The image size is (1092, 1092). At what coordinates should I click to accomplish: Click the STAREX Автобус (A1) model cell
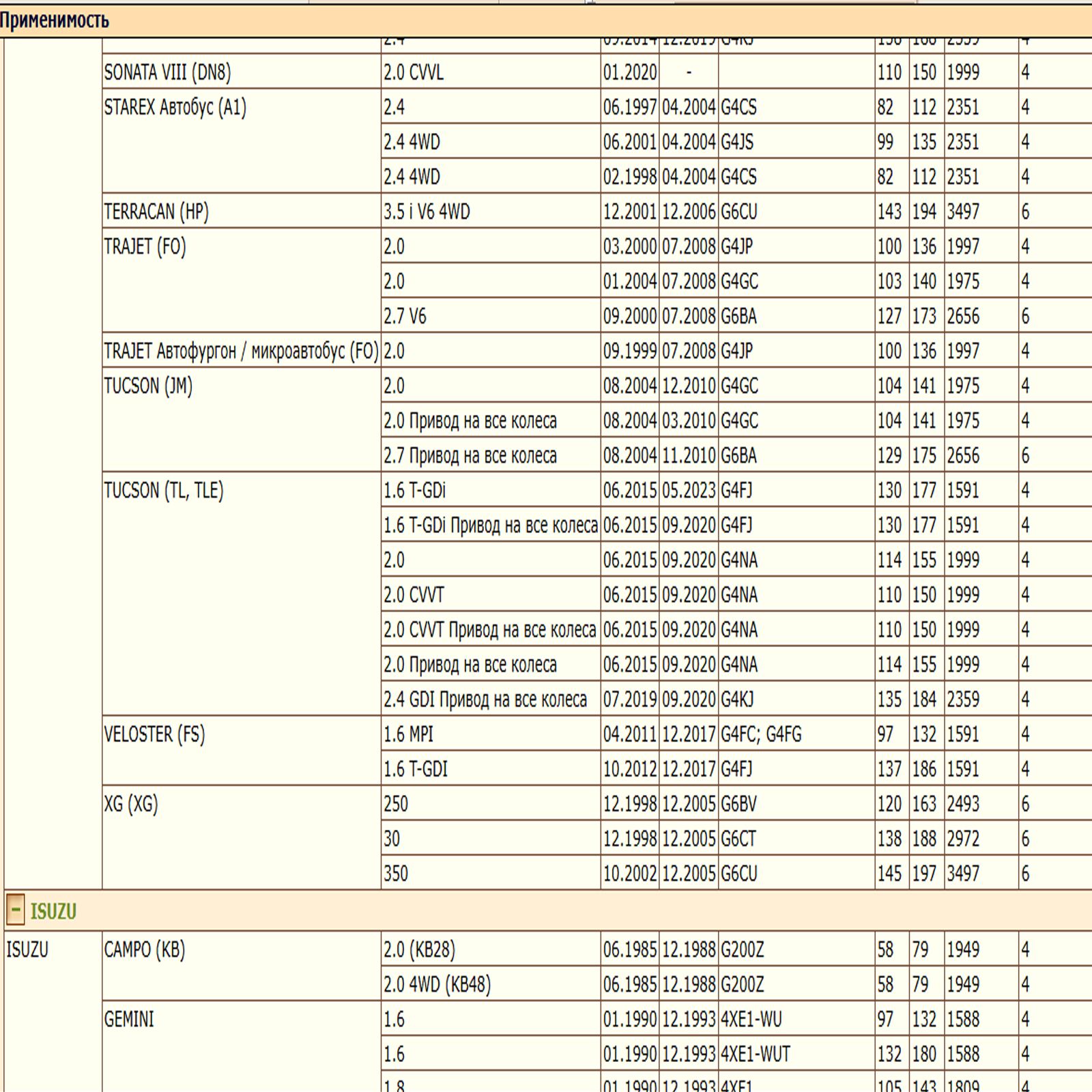point(175,107)
